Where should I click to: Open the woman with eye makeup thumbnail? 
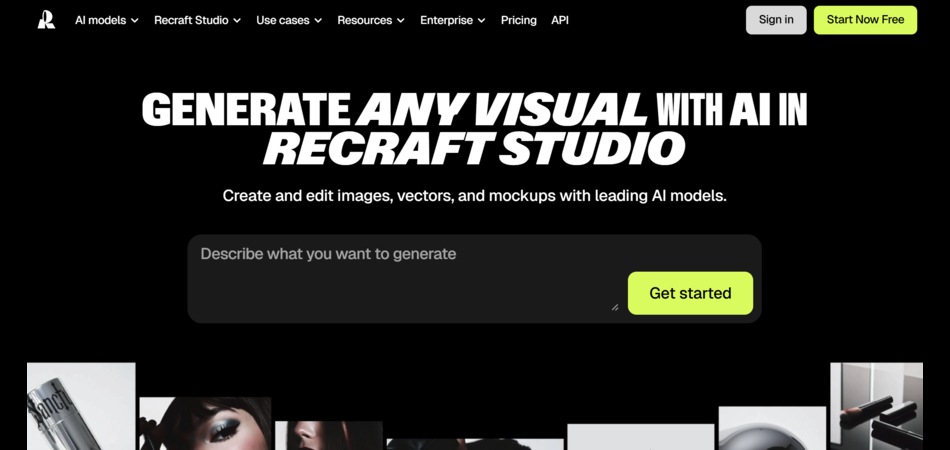click(205, 423)
